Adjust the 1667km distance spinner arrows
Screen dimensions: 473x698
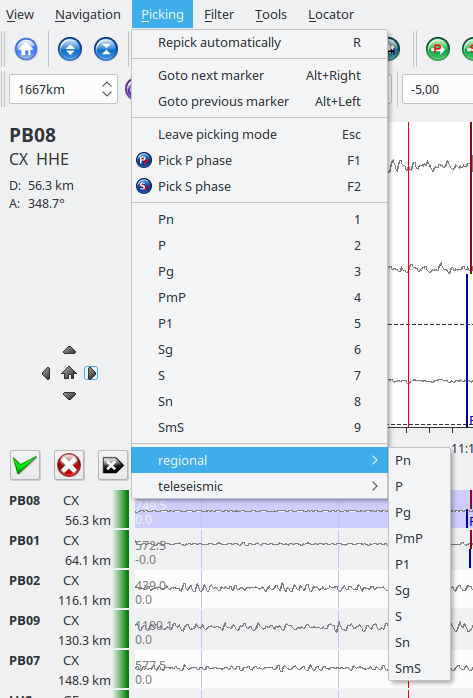point(107,89)
